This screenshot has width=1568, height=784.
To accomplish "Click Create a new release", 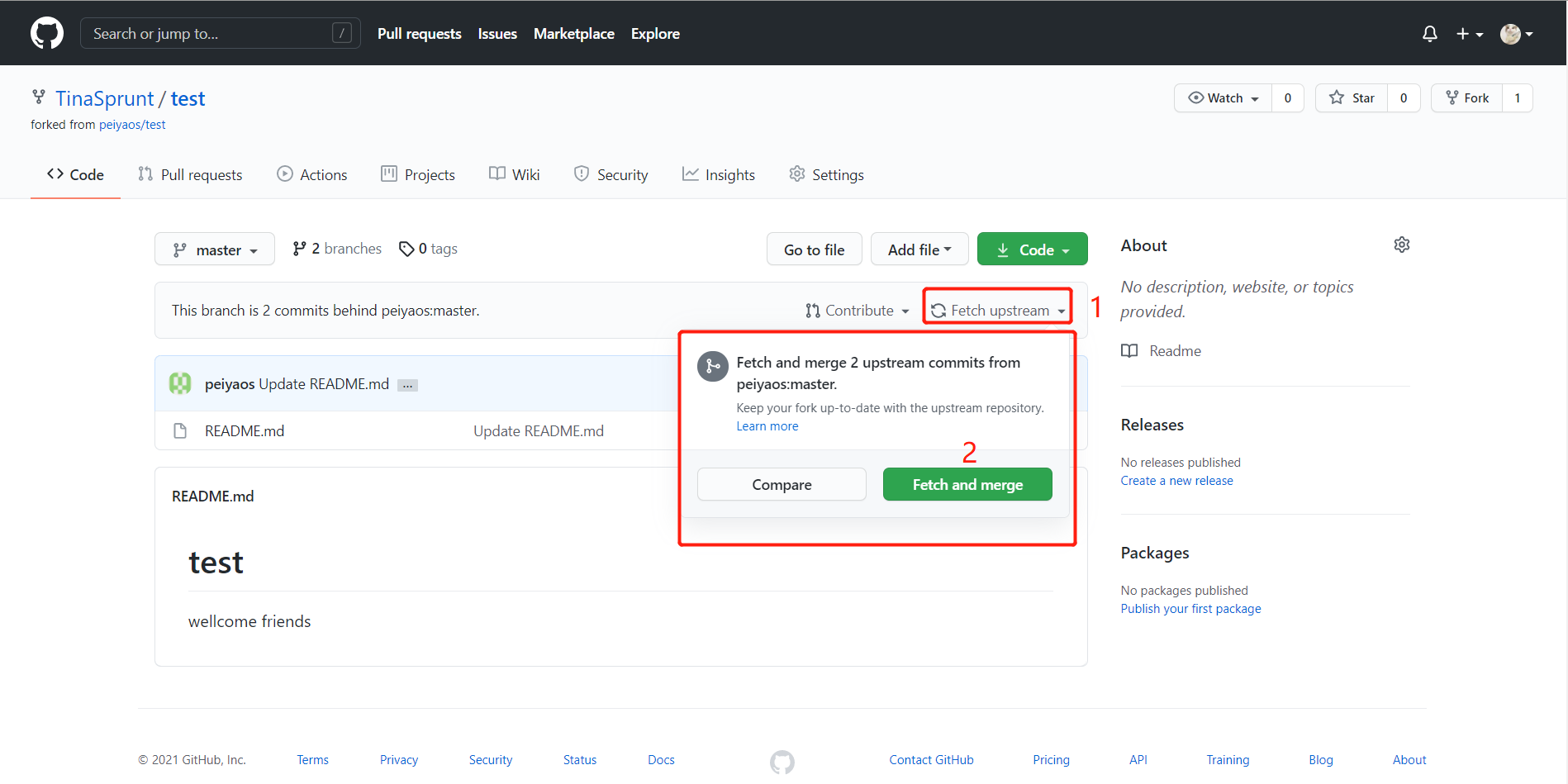I will click(x=1176, y=481).
